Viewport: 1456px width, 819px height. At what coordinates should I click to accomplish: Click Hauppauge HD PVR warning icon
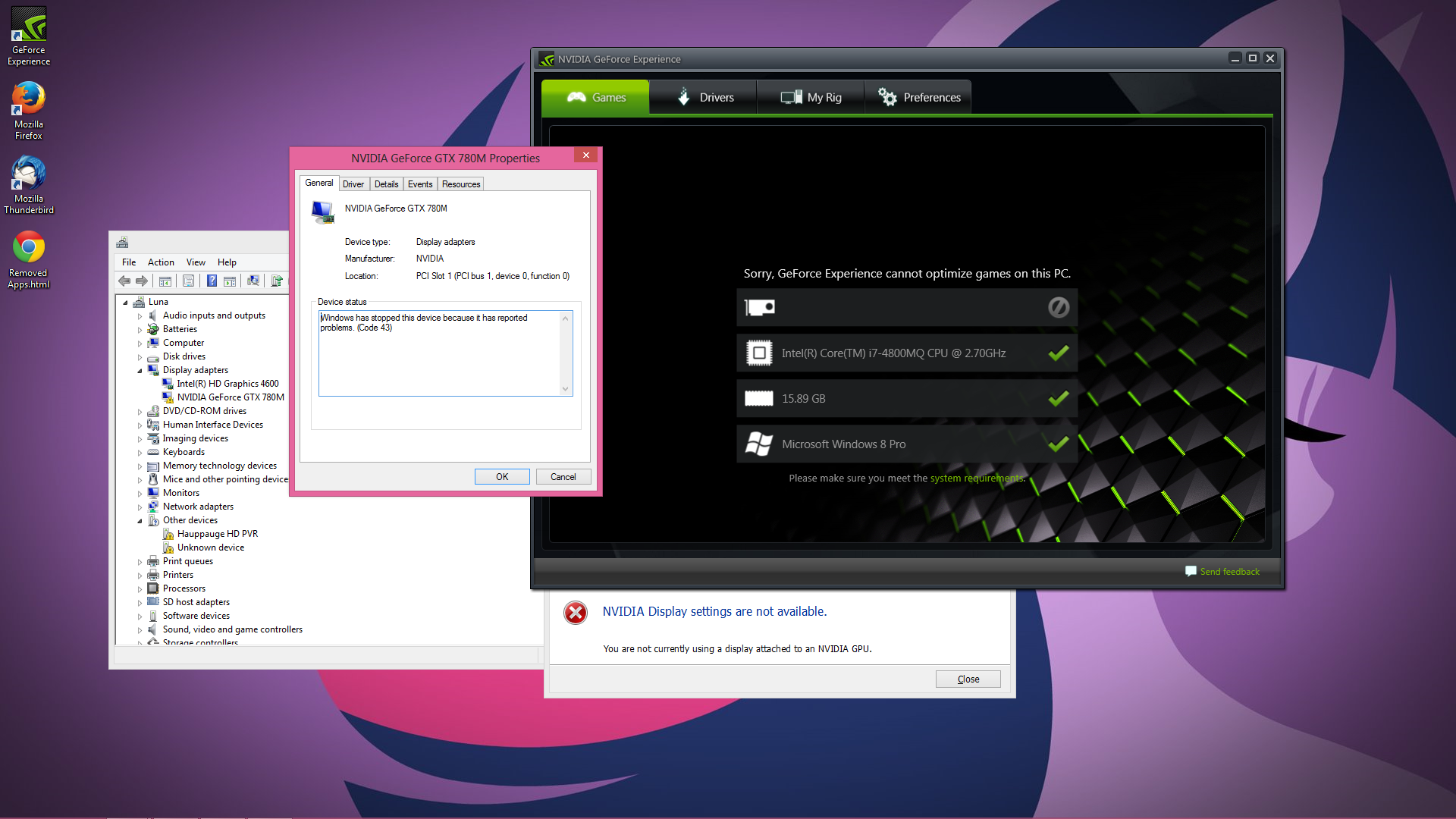pyautogui.click(x=168, y=534)
